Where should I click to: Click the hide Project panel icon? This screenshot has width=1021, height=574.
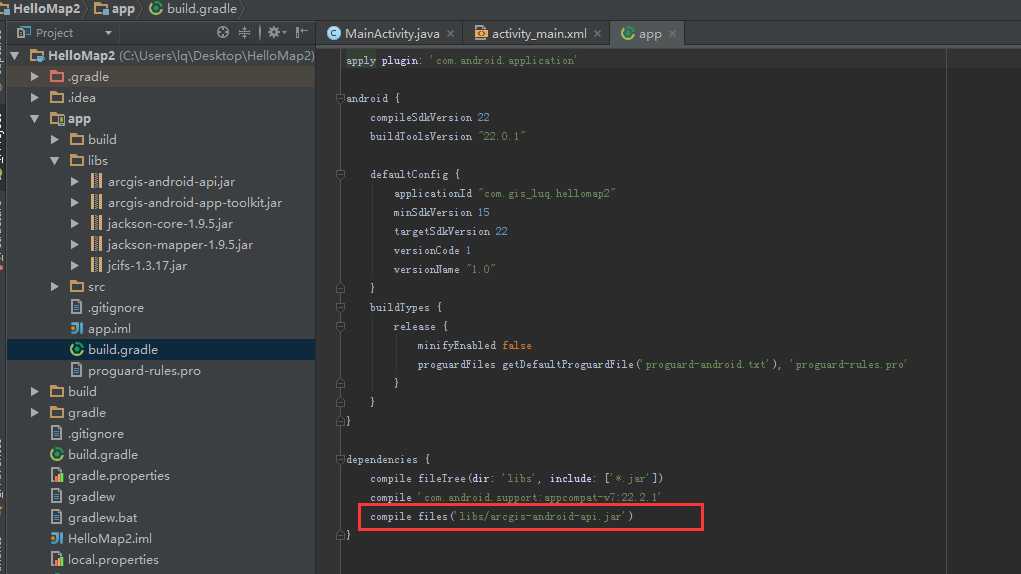(x=301, y=33)
